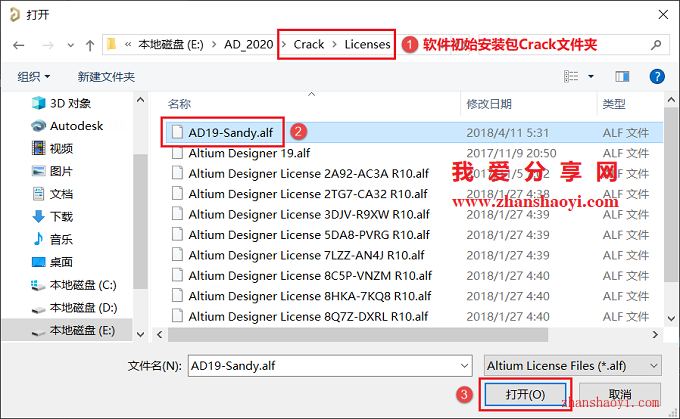Expand the file name history dropdown

pyautogui.click(x=464, y=366)
